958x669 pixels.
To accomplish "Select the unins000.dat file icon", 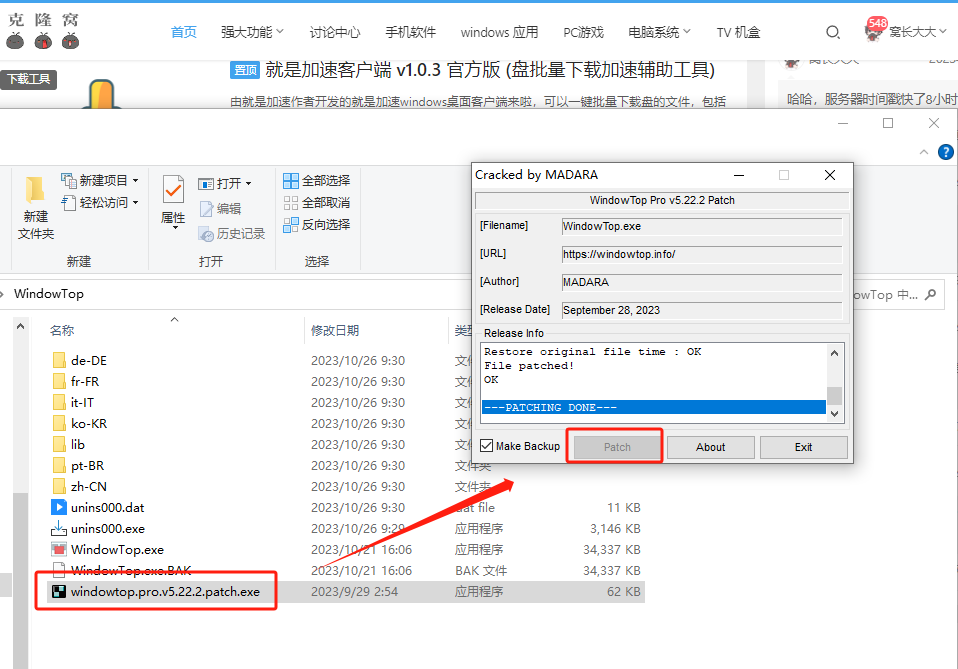I will point(59,507).
